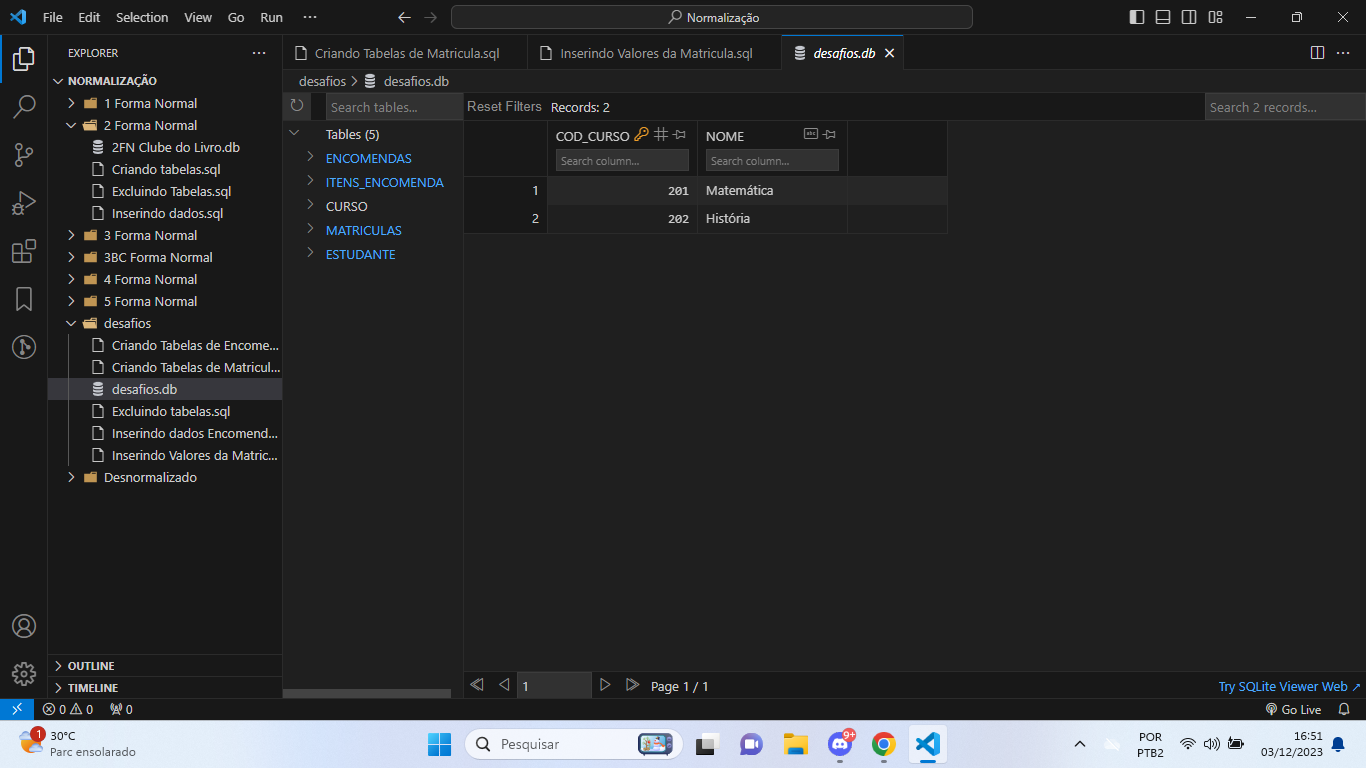
Task: Select the CURSO table
Action: point(346,206)
